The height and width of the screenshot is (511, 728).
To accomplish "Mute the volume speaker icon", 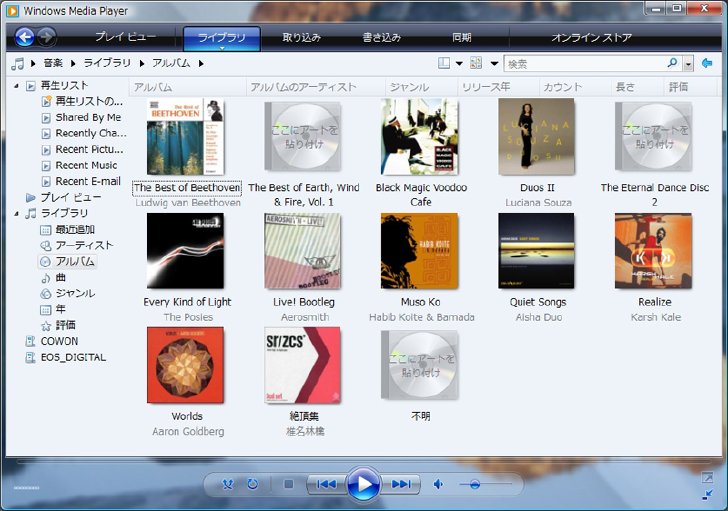I will 438,485.
